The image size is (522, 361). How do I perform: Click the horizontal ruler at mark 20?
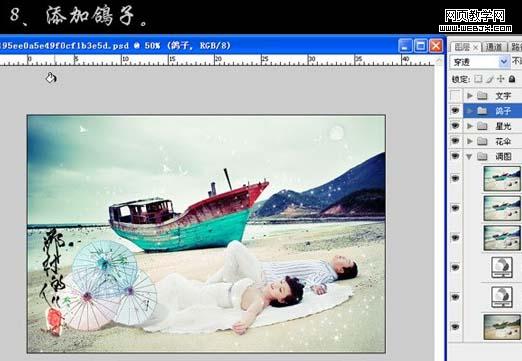coord(218,60)
